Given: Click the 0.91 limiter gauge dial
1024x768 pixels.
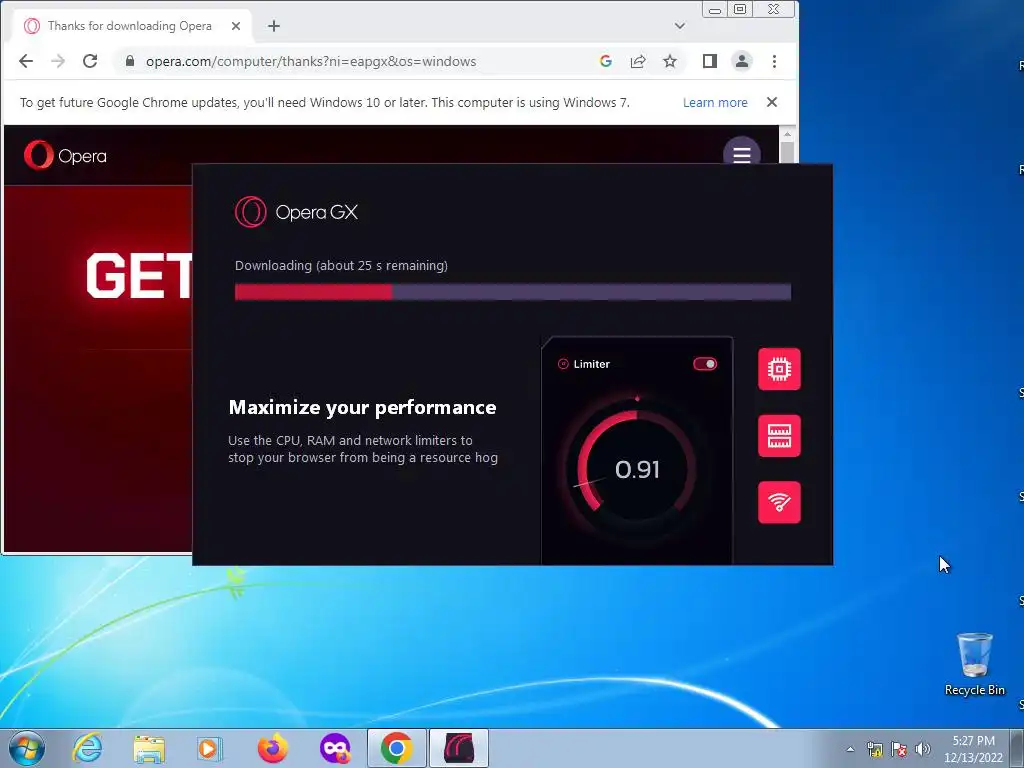Looking at the screenshot, I should pos(636,469).
